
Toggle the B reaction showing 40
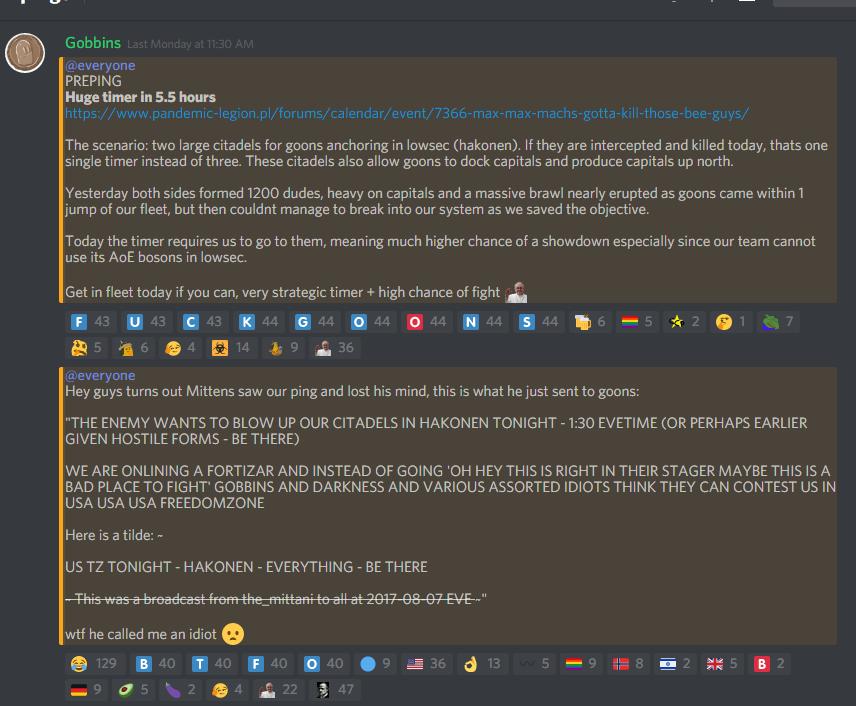coord(155,663)
